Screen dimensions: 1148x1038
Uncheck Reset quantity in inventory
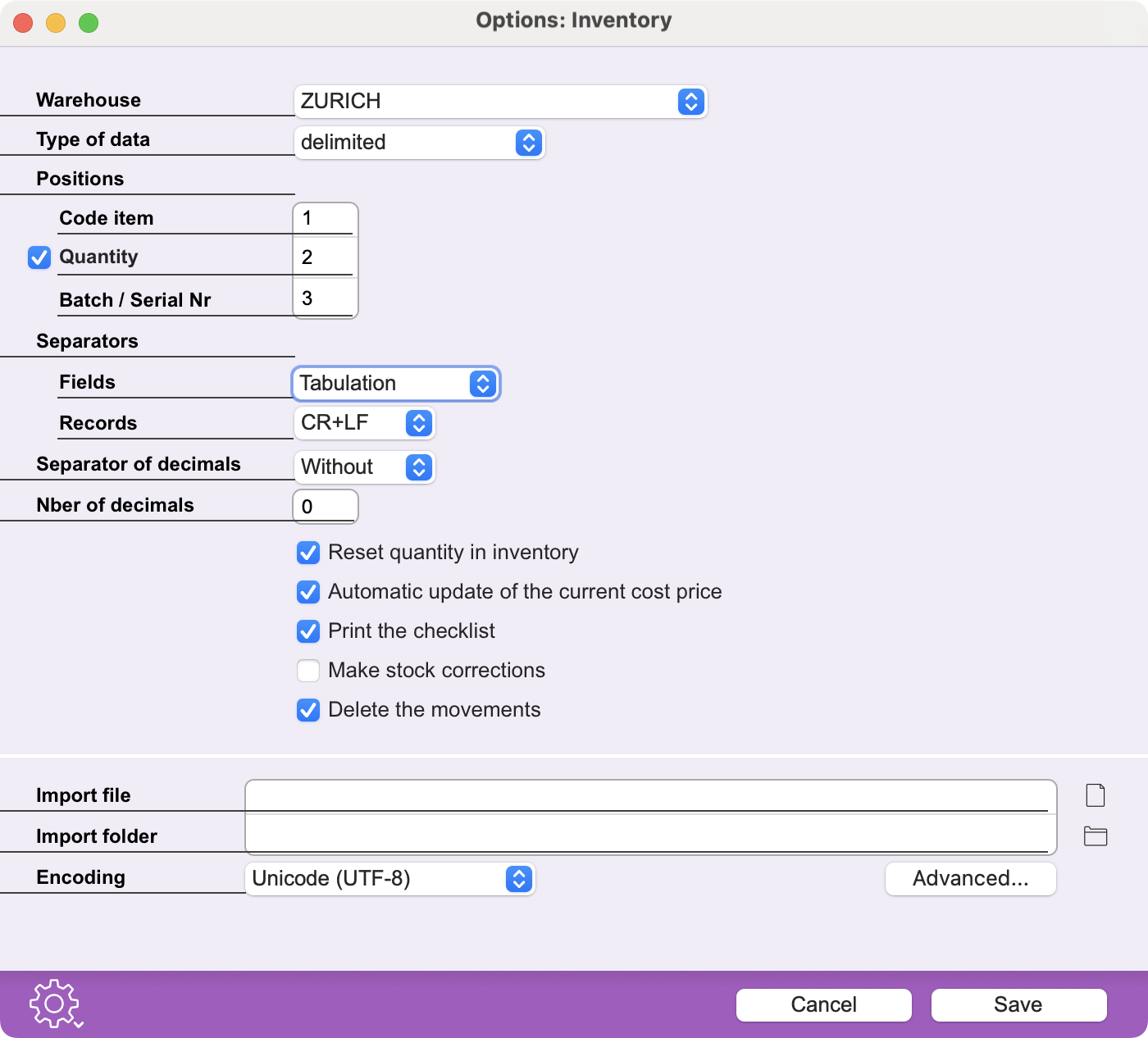(308, 553)
